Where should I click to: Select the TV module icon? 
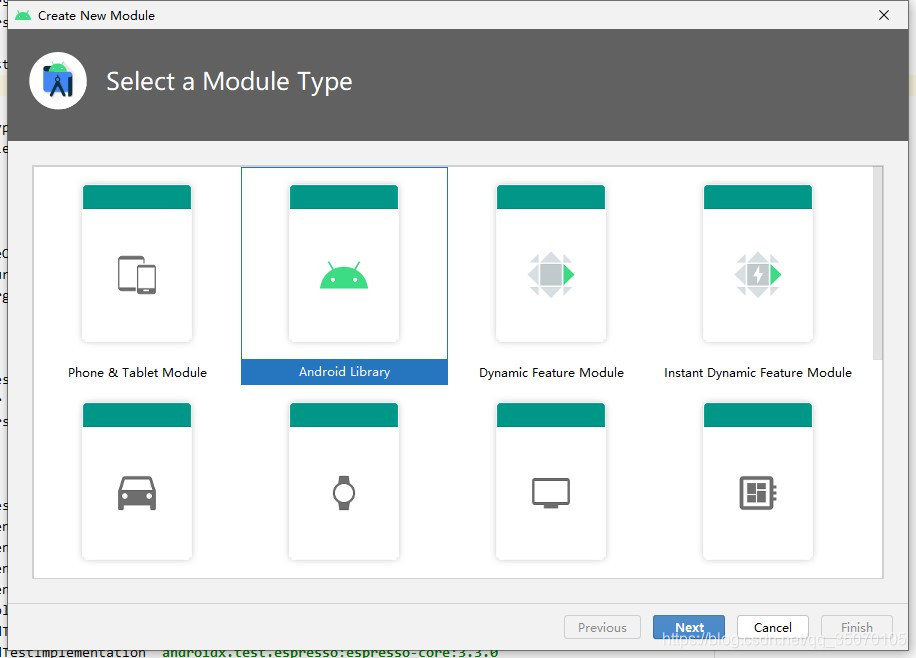[x=551, y=493]
